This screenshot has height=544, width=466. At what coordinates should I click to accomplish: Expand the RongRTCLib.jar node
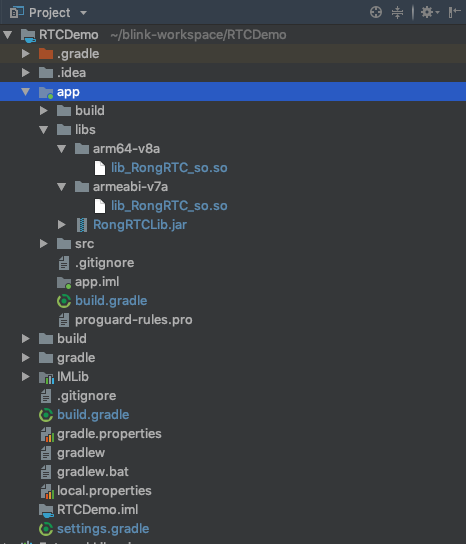click(61, 224)
